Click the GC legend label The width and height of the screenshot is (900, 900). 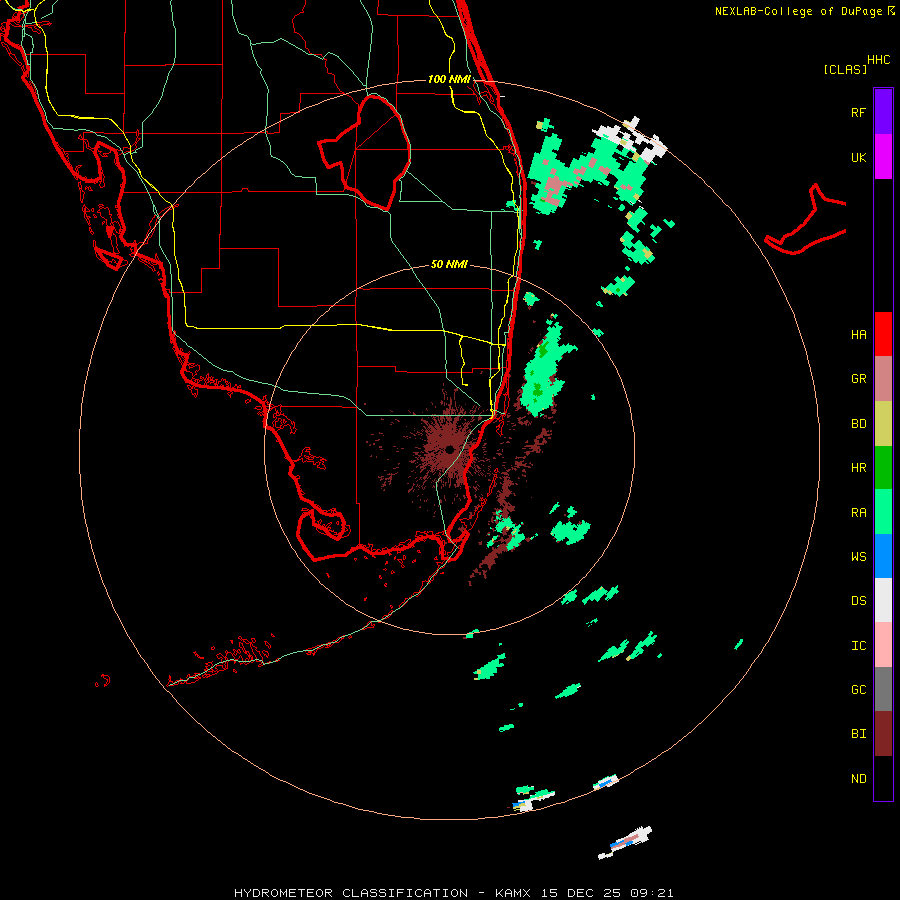click(x=858, y=689)
